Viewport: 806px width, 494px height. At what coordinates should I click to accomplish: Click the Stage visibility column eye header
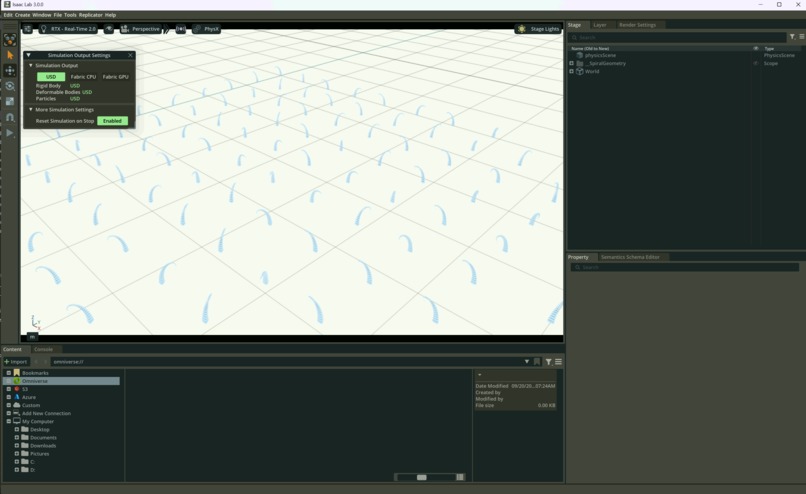click(756, 48)
